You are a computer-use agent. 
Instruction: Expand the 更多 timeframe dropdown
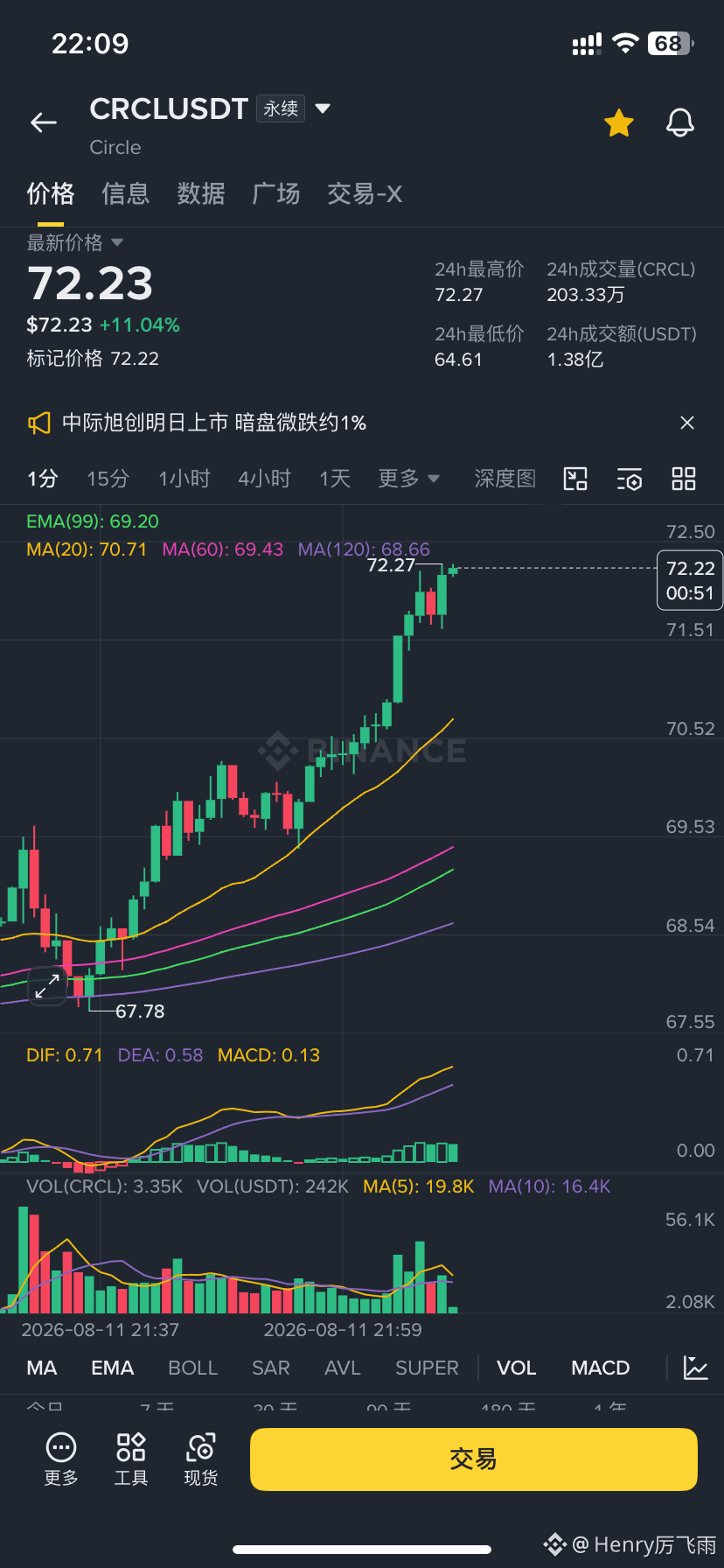408,479
